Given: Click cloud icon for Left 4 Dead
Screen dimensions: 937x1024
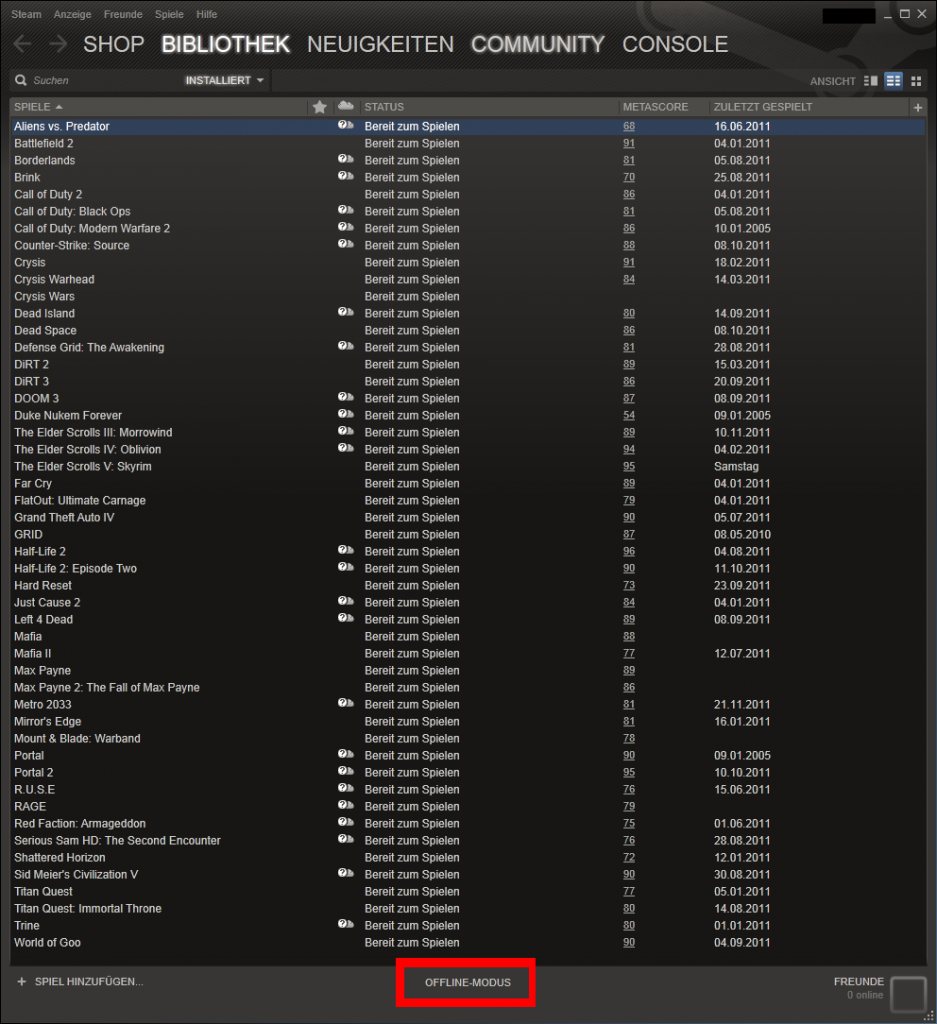Looking at the screenshot, I should click(x=345, y=618).
